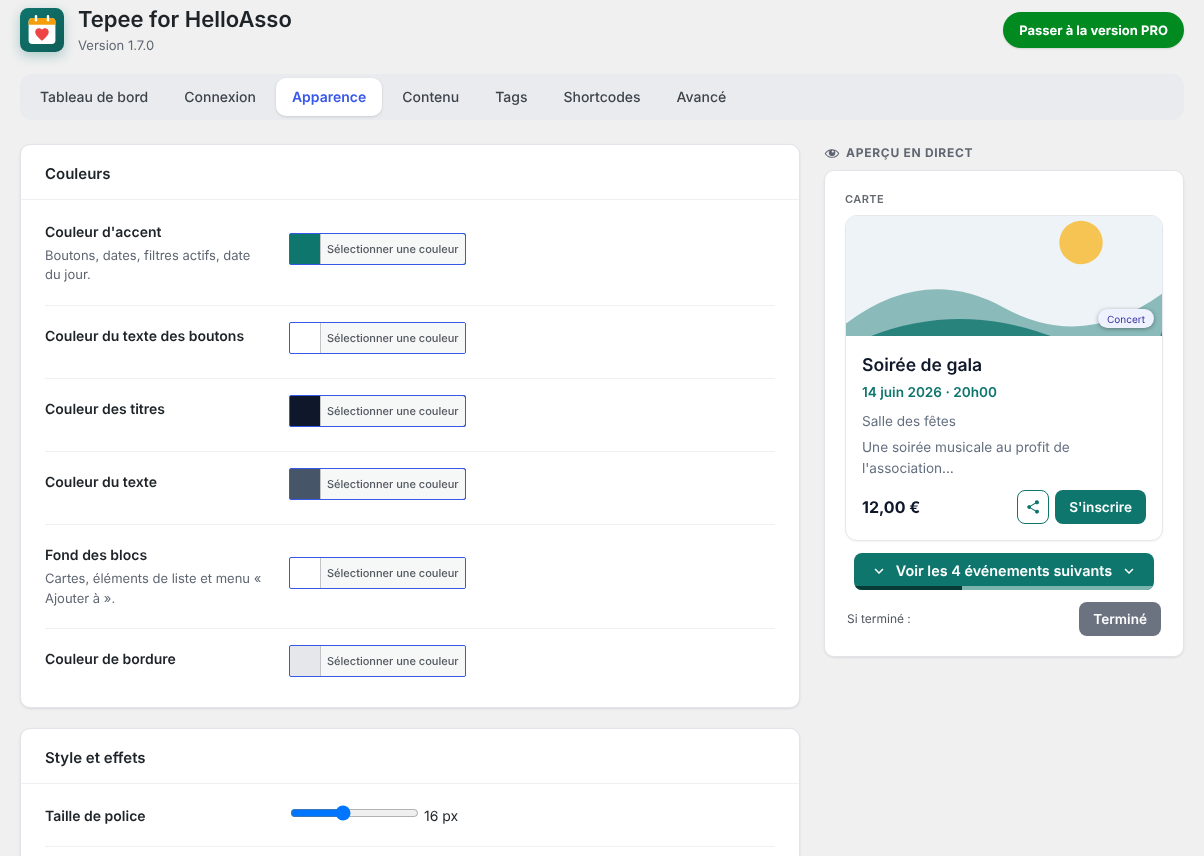Click Passer à la version PRO

[x=1093, y=30]
